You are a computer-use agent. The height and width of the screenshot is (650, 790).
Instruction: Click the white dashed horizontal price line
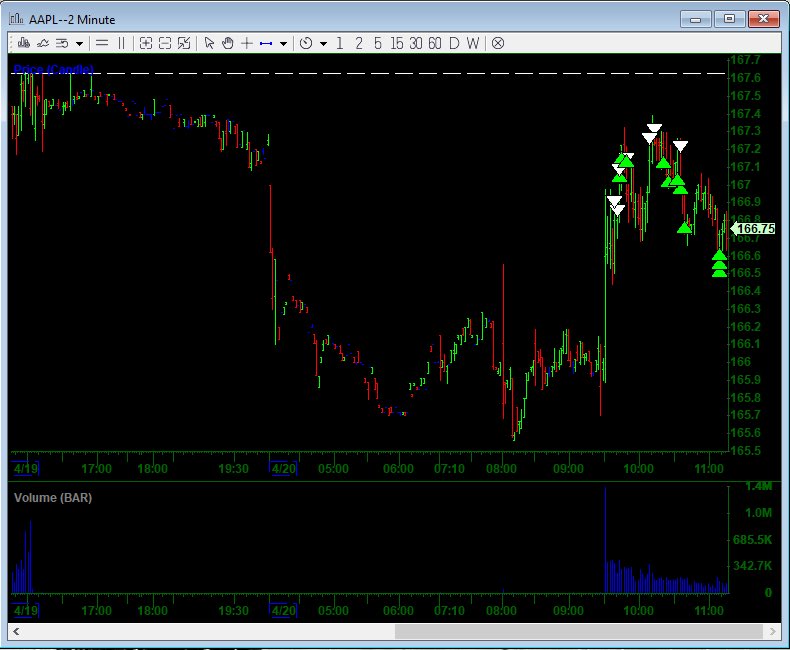click(x=368, y=74)
